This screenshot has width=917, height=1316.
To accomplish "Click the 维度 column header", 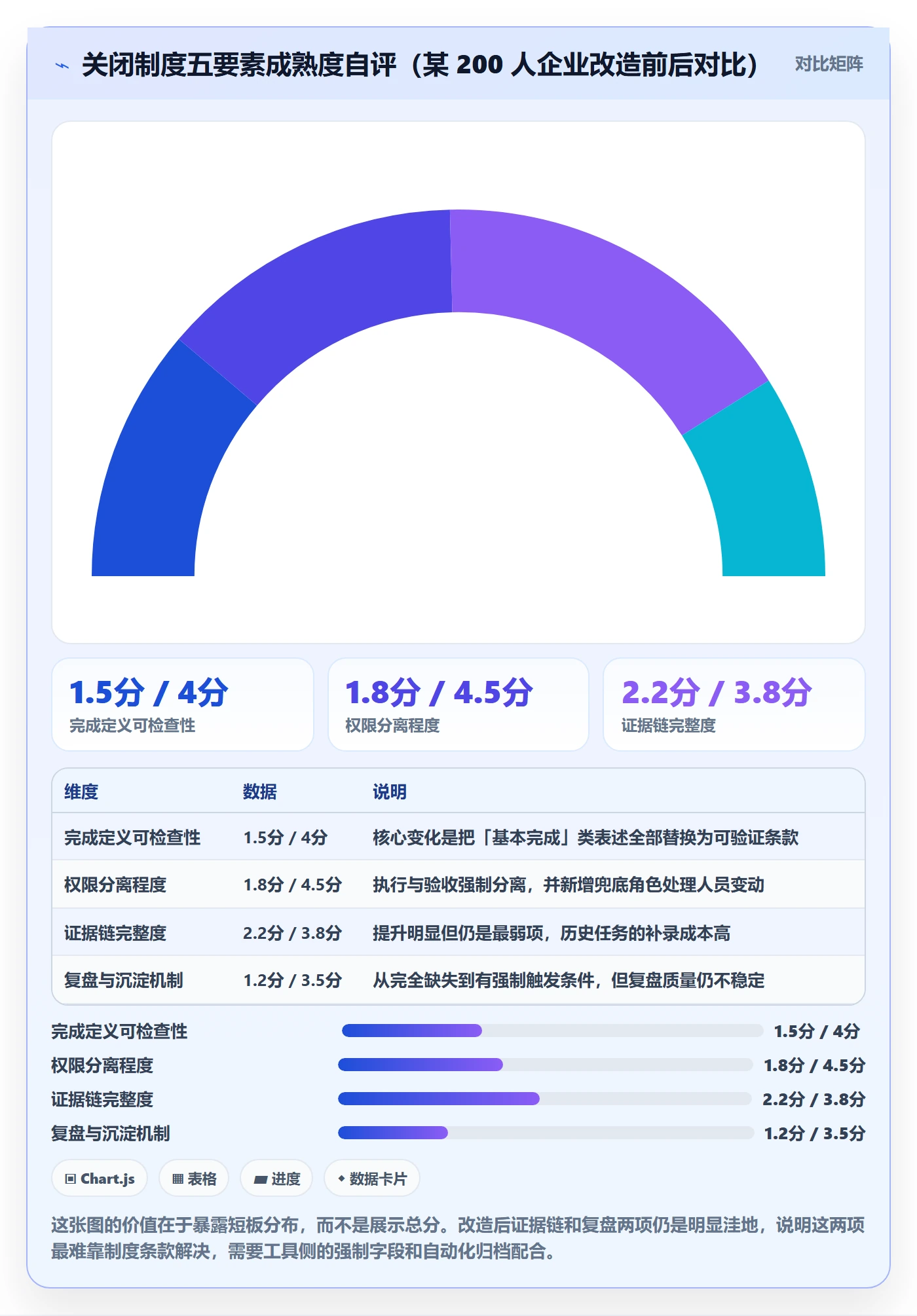I will (81, 792).
